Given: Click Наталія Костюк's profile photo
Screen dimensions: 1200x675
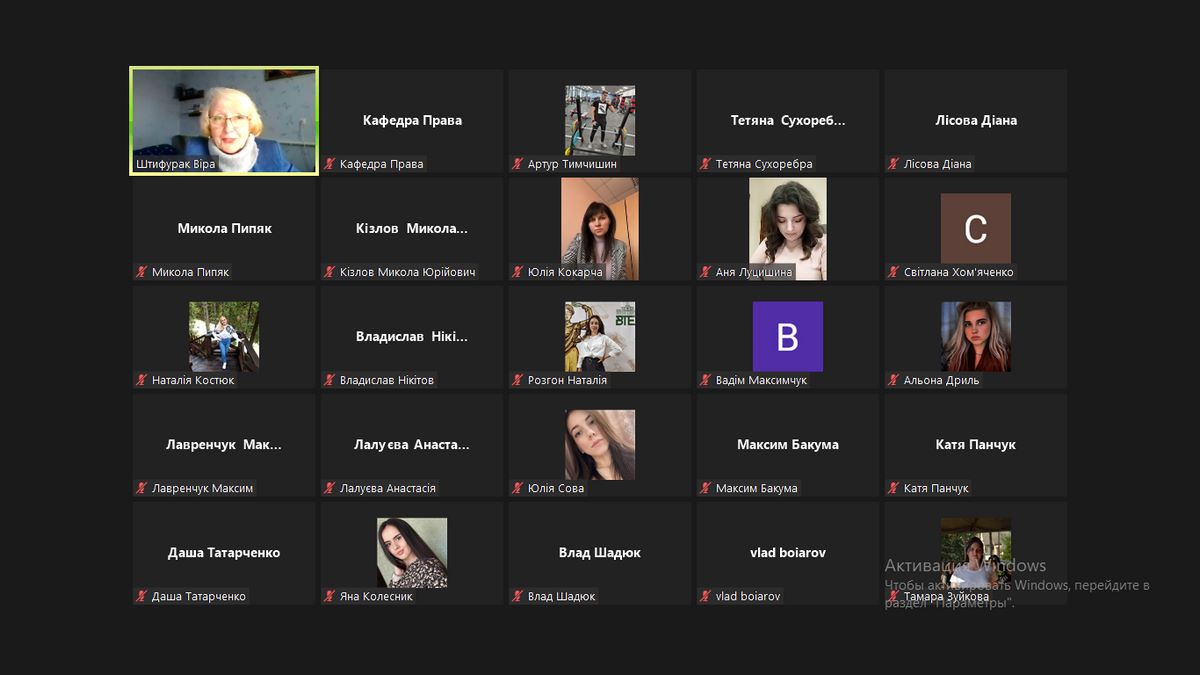Looking at the screenshot, I should click(224, 336).
